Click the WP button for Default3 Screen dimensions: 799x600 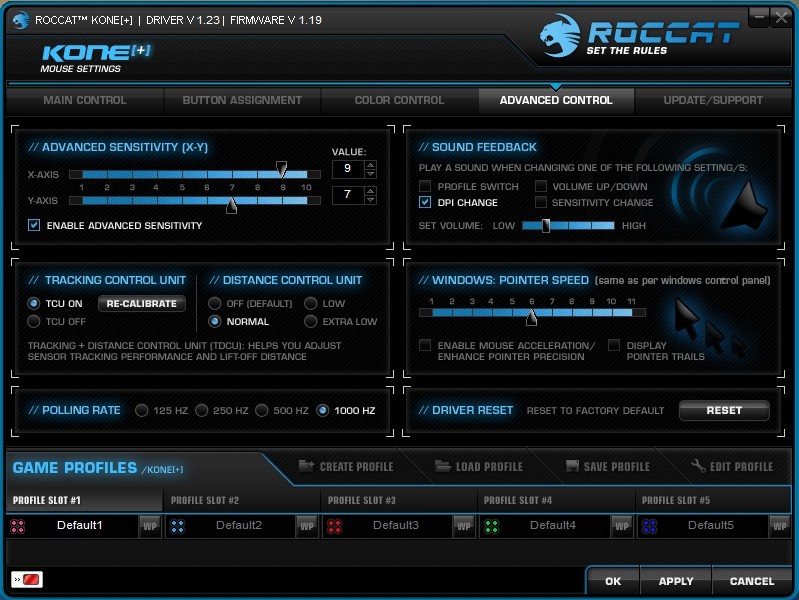pos(464,527)
